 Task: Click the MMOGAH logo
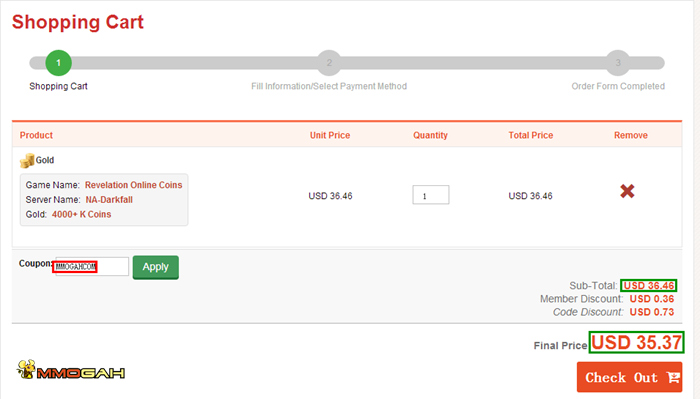(x=71, y=370)
